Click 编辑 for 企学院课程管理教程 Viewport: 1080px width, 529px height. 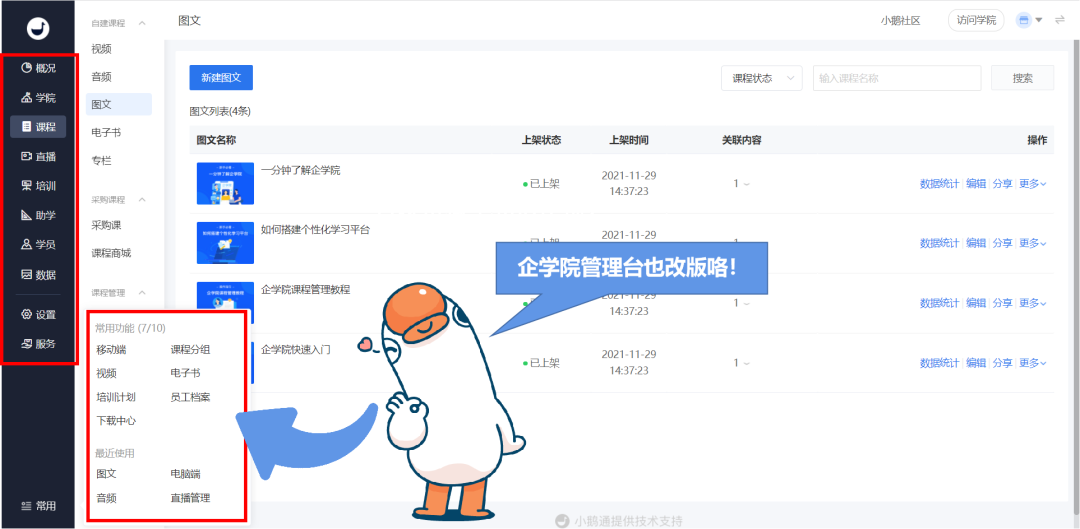[976, 303]
